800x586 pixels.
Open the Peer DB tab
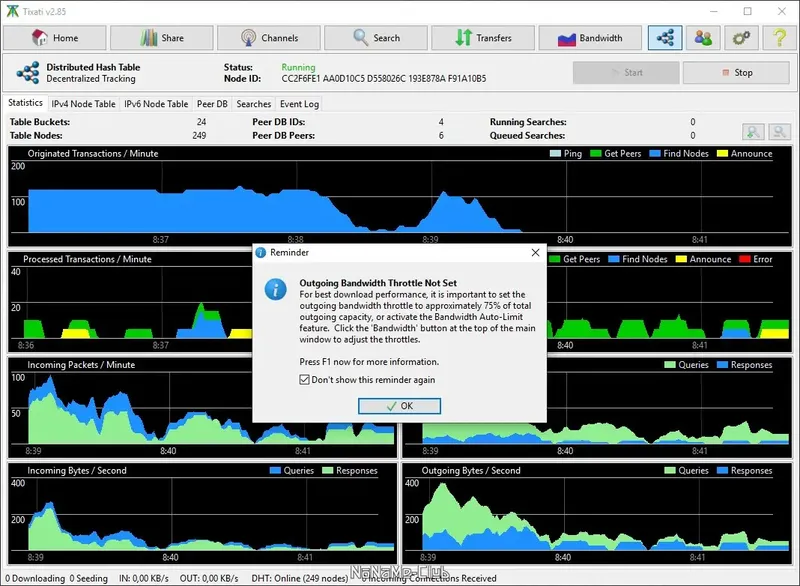tap(212, 104)
